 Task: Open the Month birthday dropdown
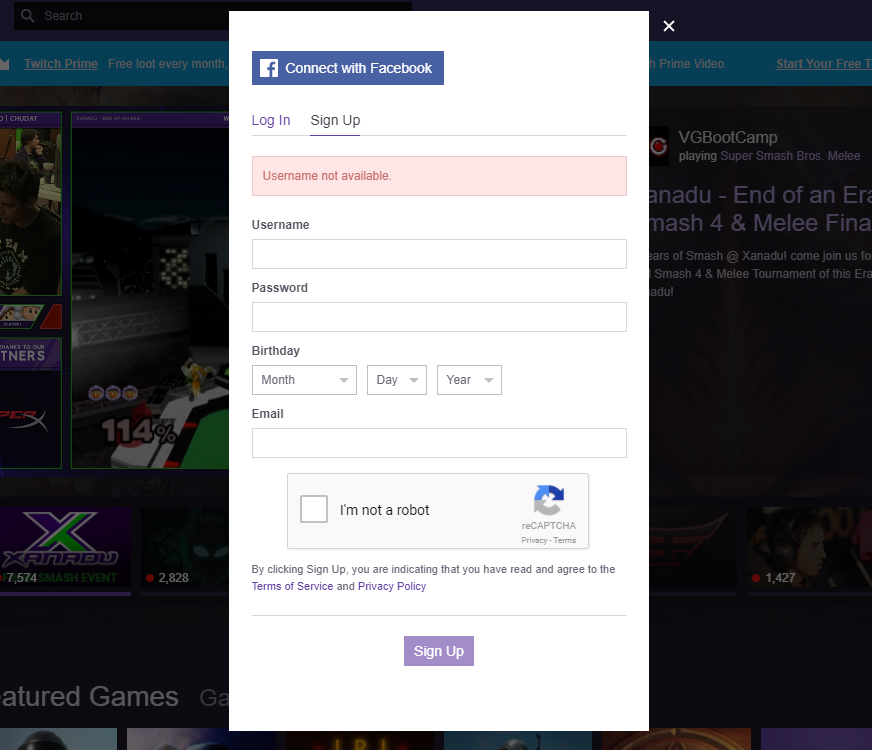(x=304, y=380)
